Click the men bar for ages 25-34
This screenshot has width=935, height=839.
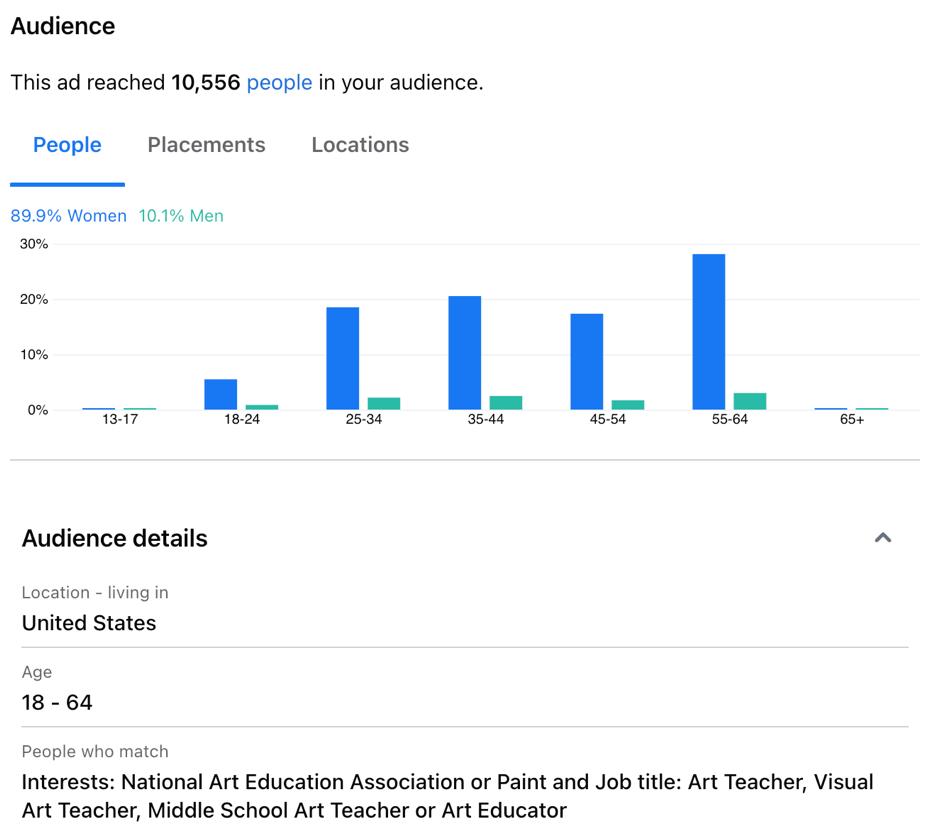point(383,404)
